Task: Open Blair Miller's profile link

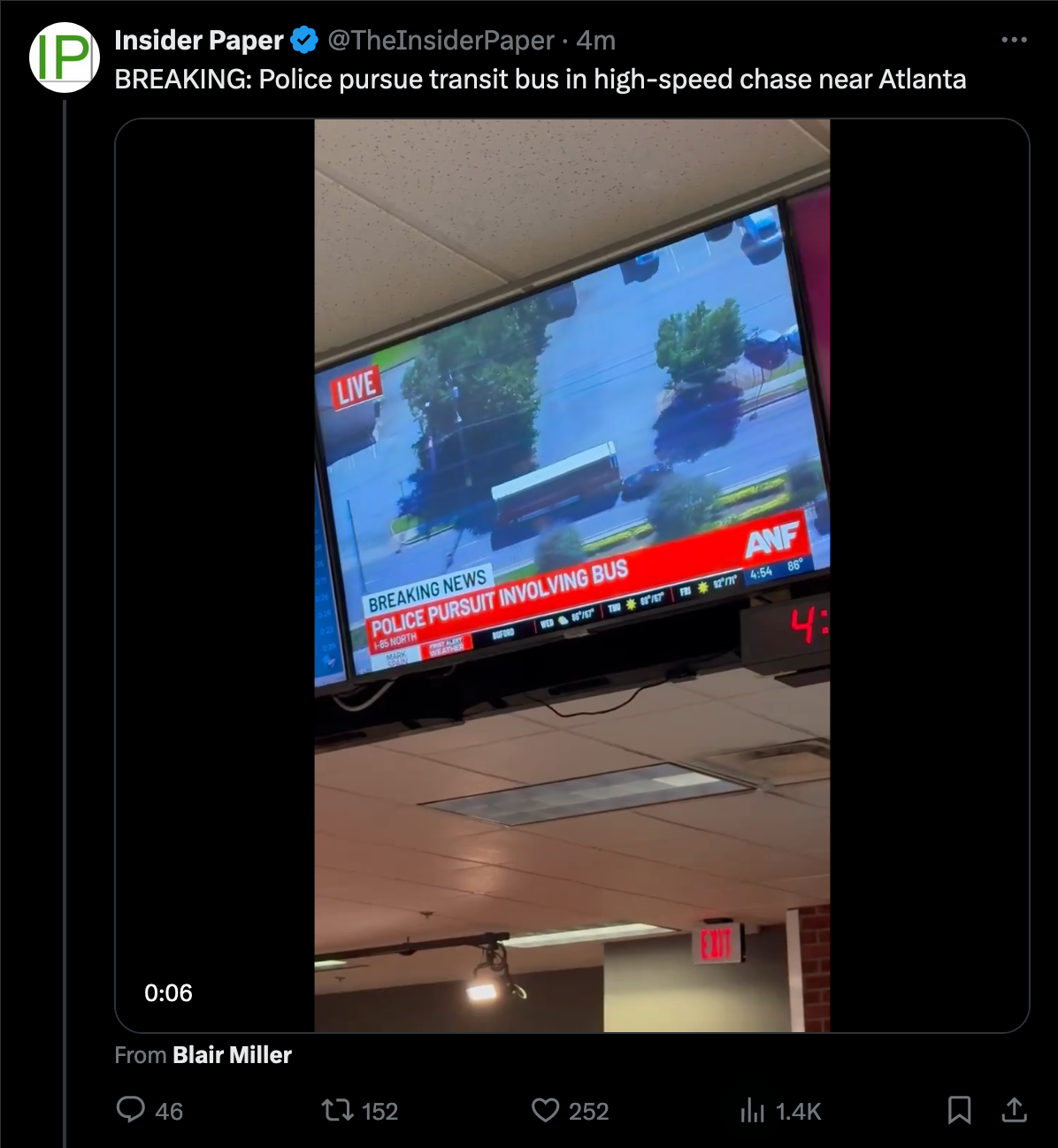Action: click(x=232, y=1055)
